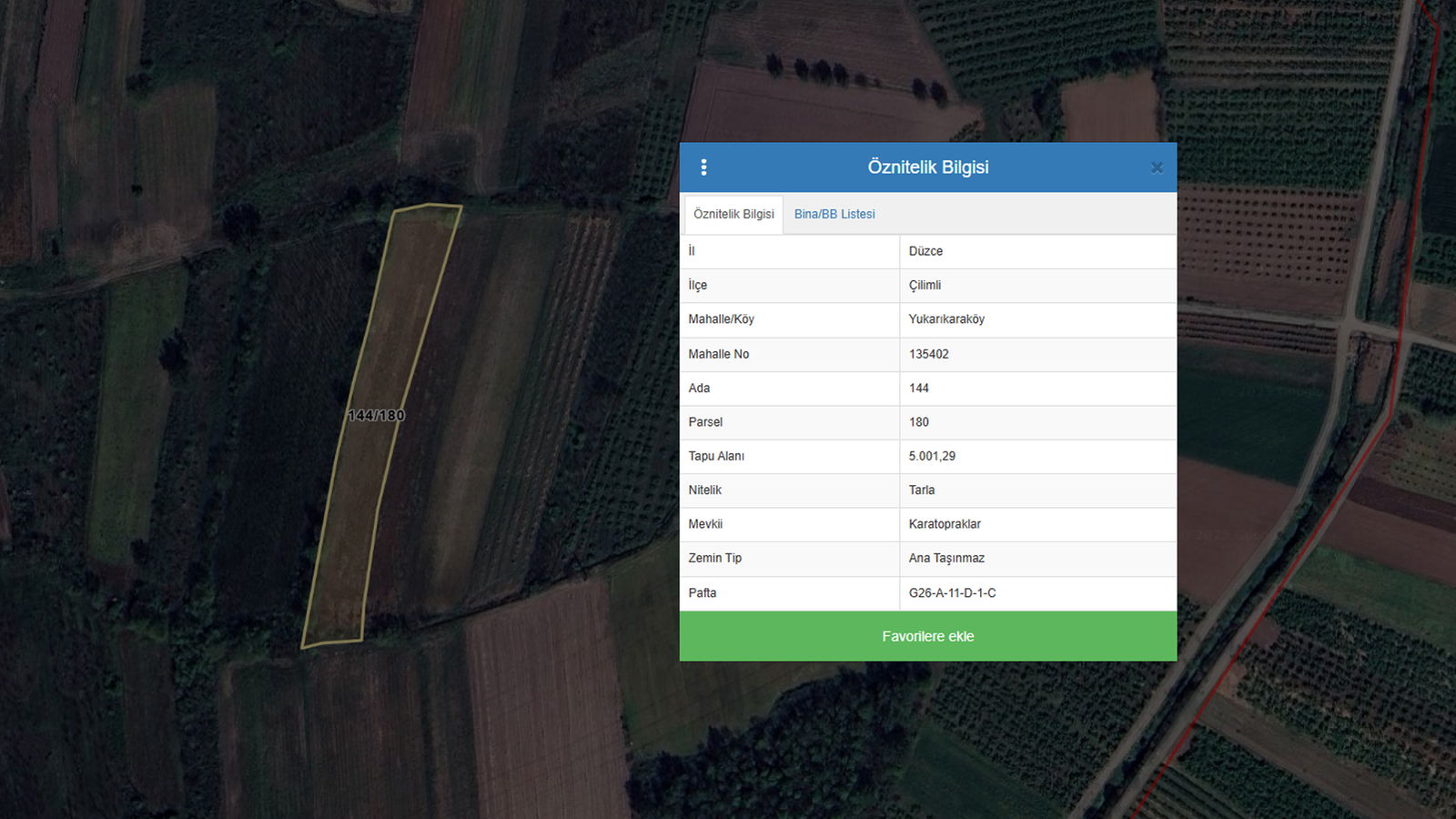Select the Karatopraklar value in the Mevkii row
Screen dimensions: 1456x819
point(945,524)
